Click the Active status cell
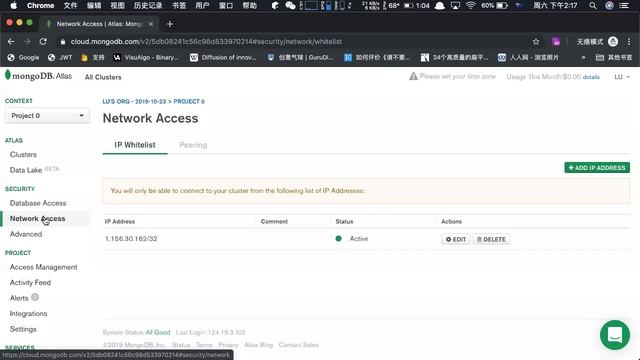 [x=352, y=238]
